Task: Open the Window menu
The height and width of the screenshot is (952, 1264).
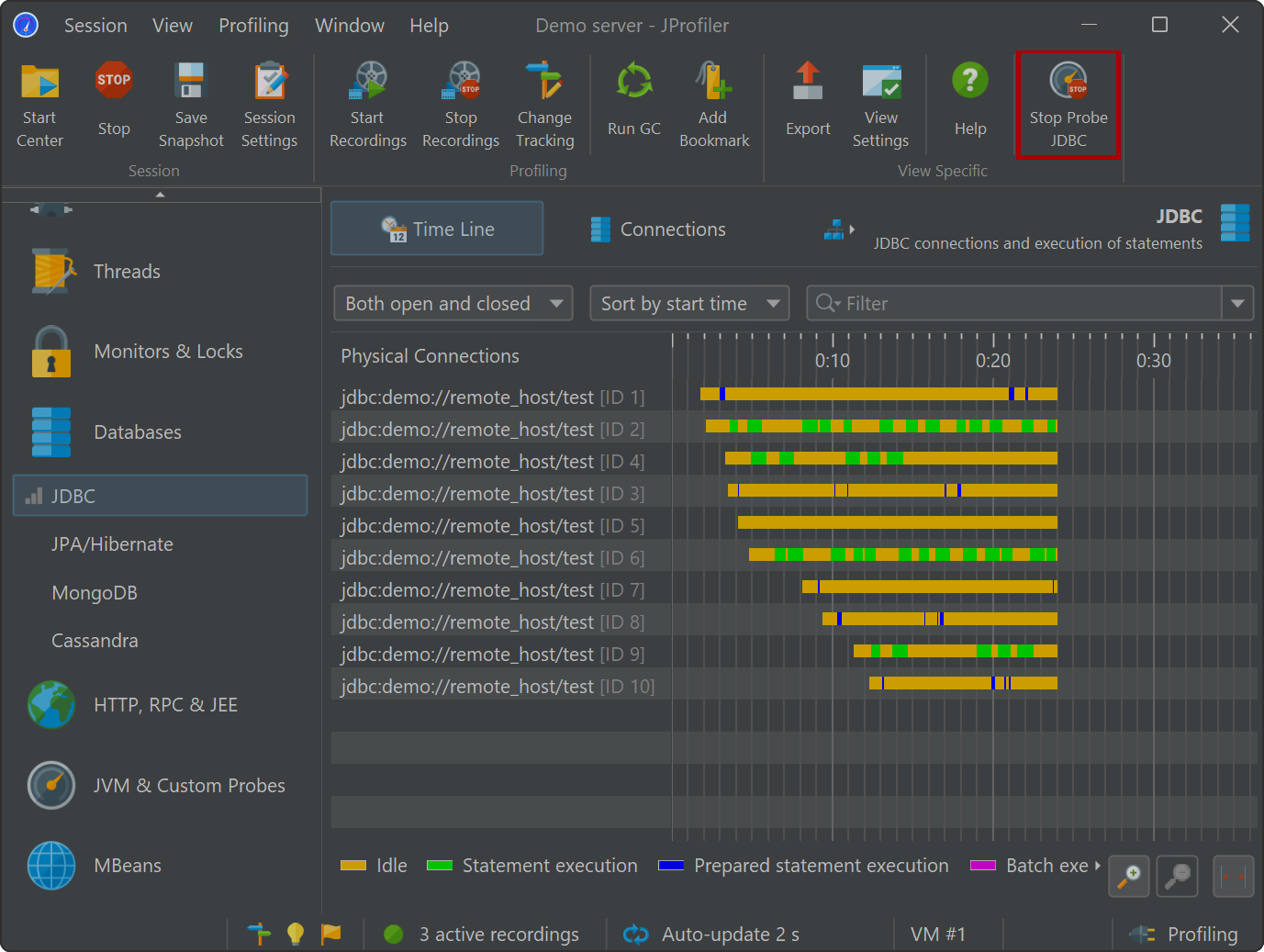Action: [x=350, y=26]
